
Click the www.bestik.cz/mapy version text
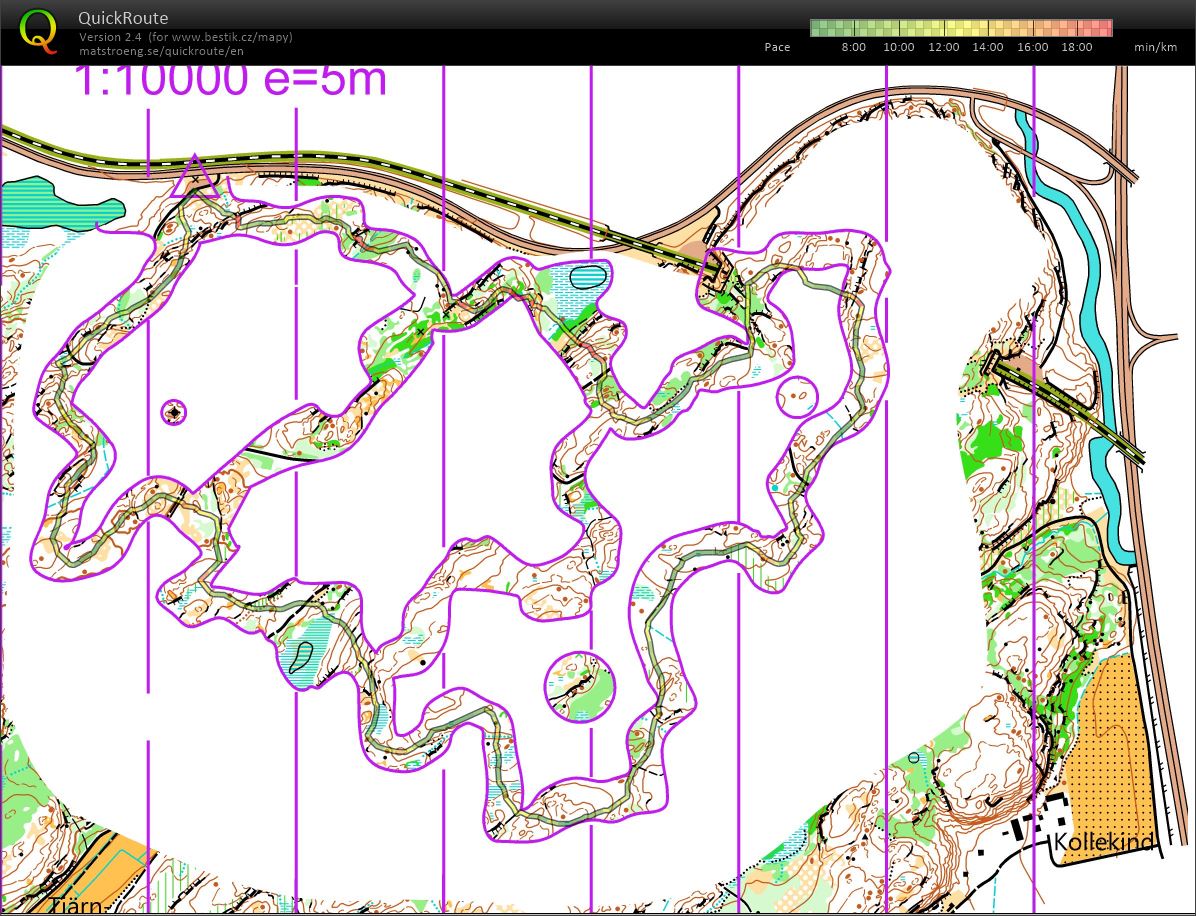coord(186,37)
